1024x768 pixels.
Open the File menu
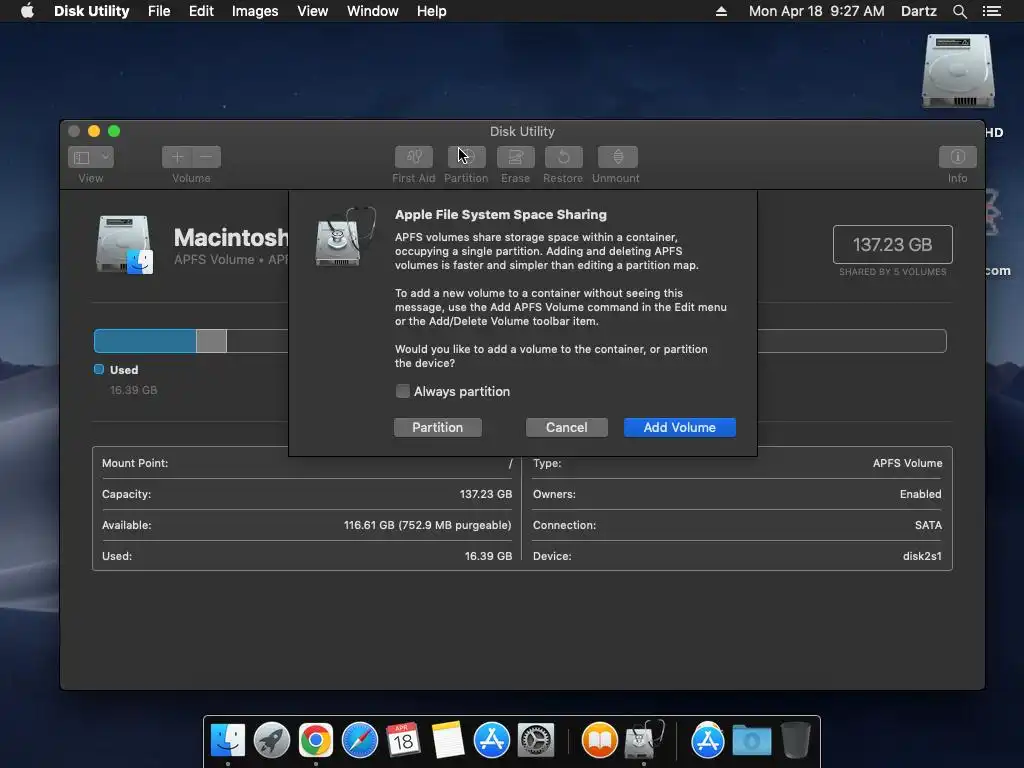[x=159, y=11]
